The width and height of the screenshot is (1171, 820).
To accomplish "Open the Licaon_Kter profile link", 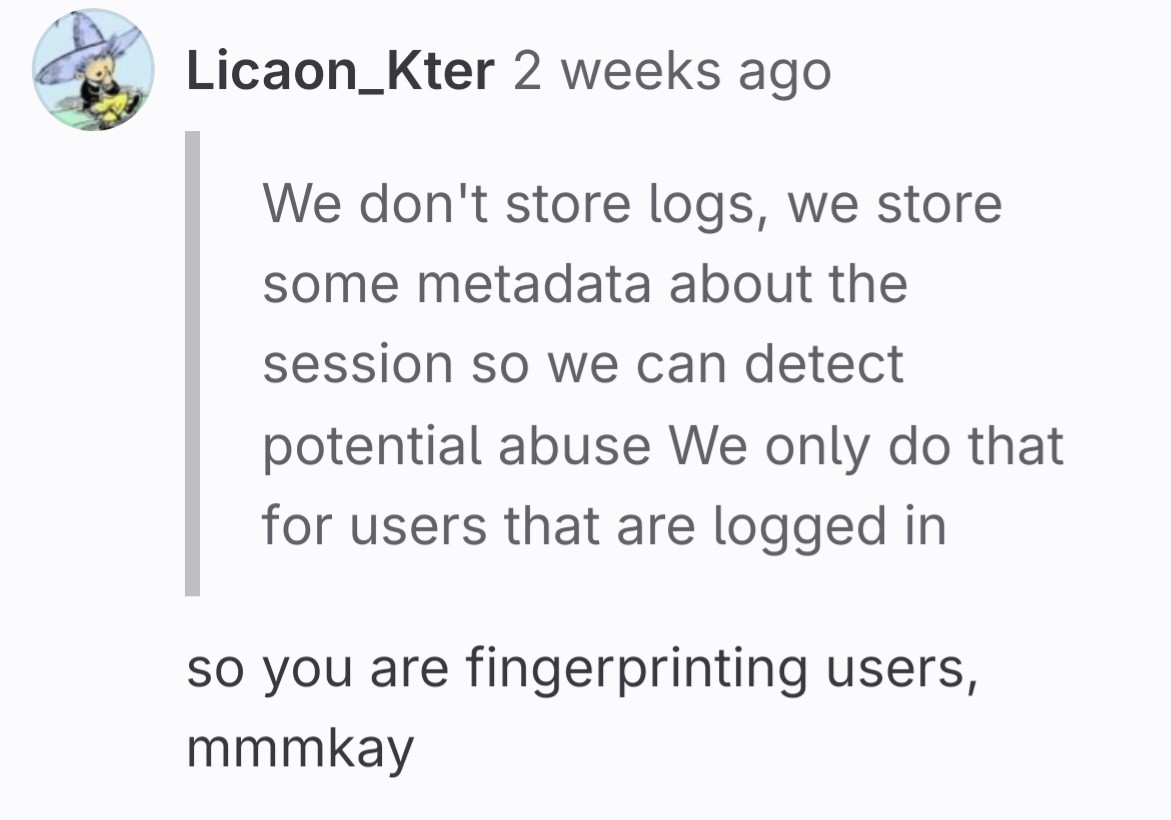I will coord(339,72).
